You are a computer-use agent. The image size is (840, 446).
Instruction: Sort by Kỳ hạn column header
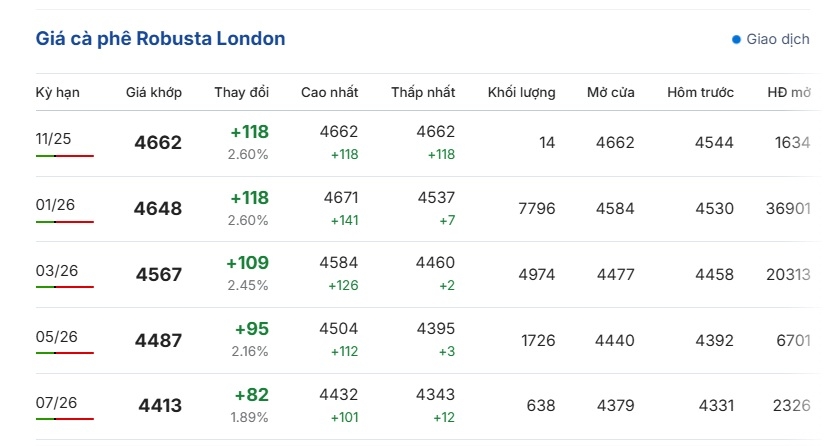pos(57,92)
